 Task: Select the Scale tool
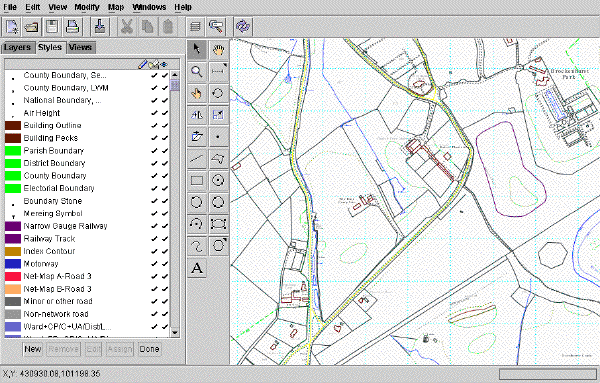point(218,115)
